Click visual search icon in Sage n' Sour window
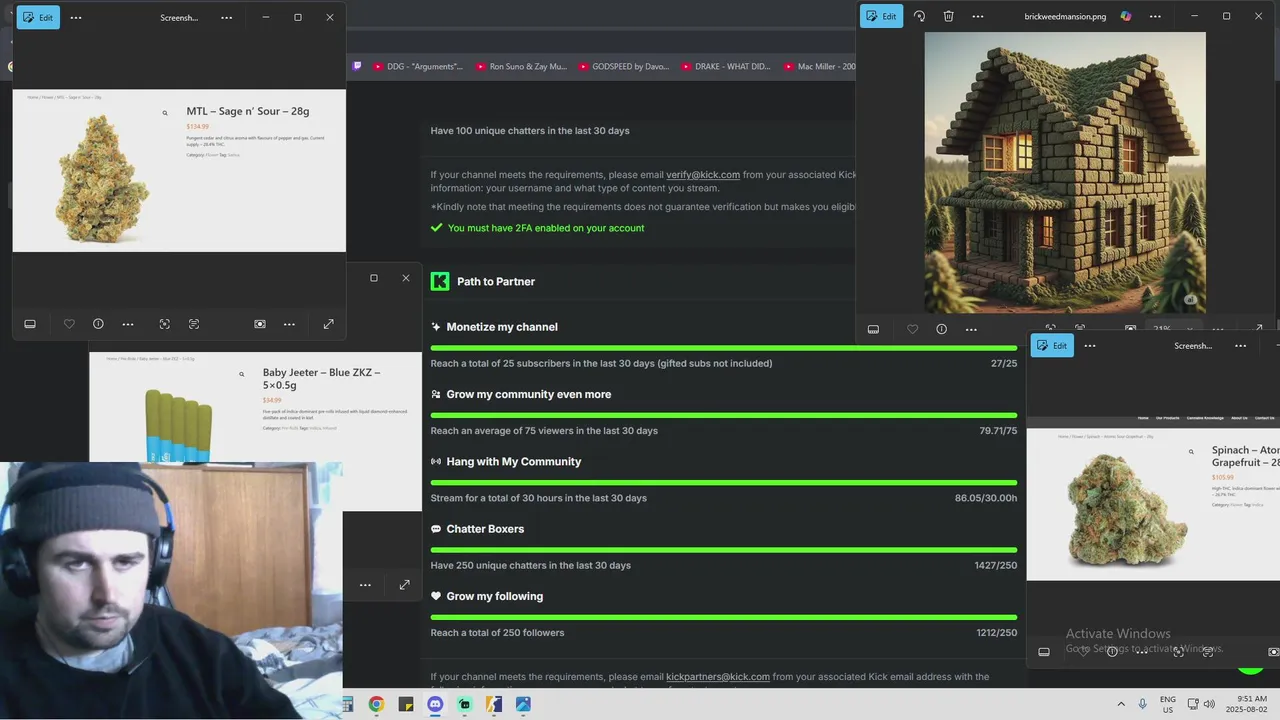The height and width of the screenshot is (720, 1280). 164,324
